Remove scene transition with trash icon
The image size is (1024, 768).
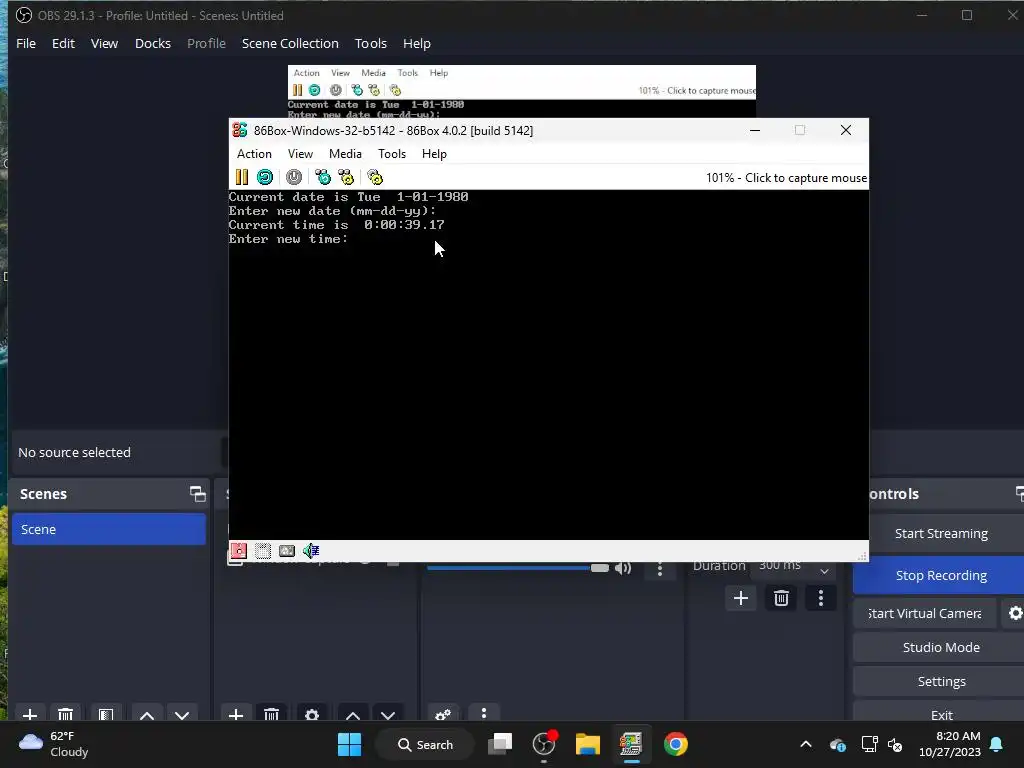(781, 598)
